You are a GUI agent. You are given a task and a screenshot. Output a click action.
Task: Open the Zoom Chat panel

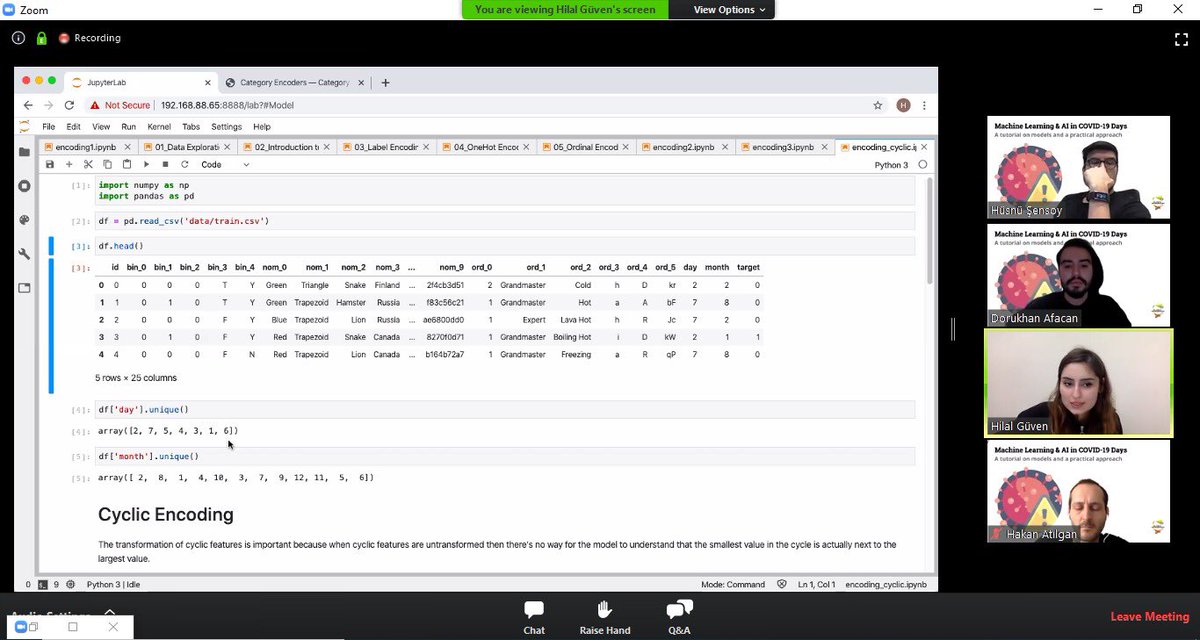coord(534,617)
